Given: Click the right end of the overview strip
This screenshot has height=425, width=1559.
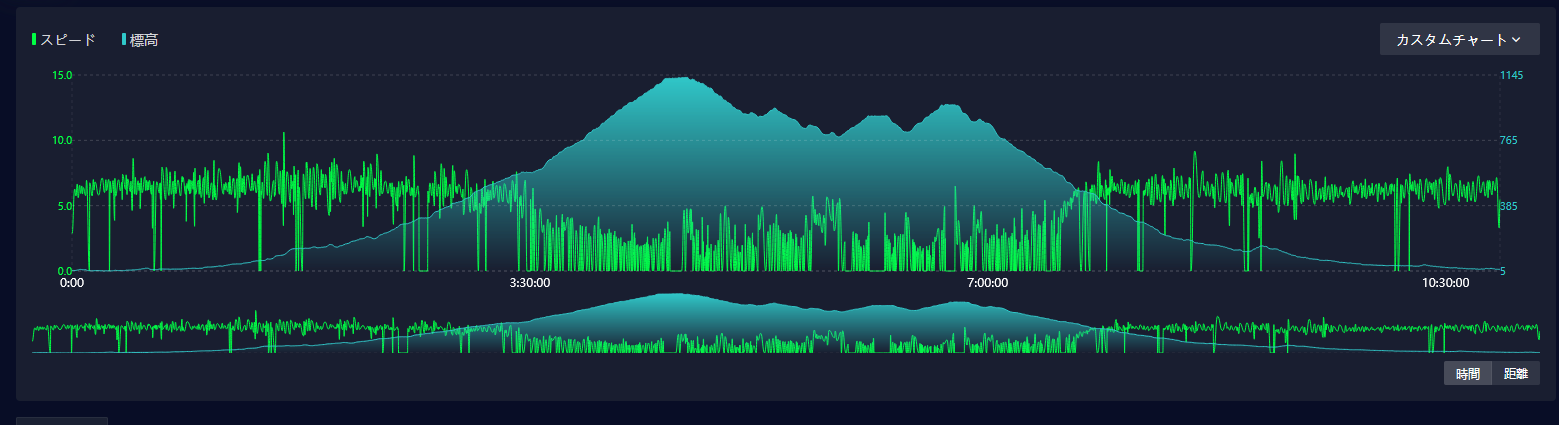Looking at the screenshot, I should coord(1538,330).
